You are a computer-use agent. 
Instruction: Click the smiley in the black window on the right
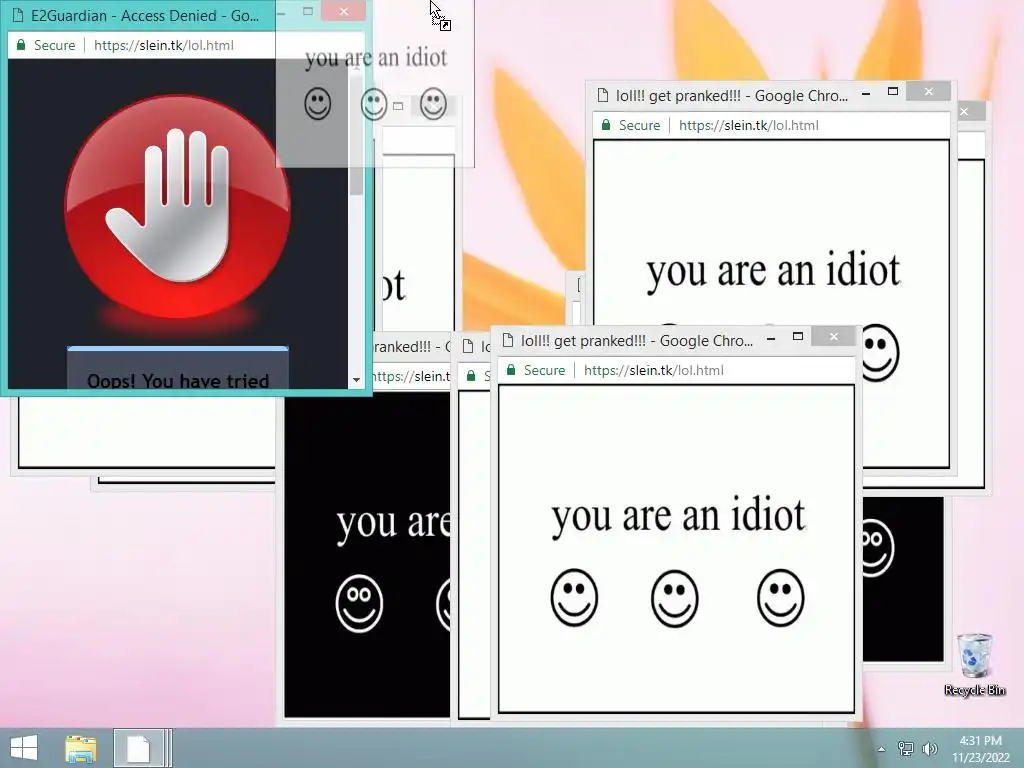[878, 547]
